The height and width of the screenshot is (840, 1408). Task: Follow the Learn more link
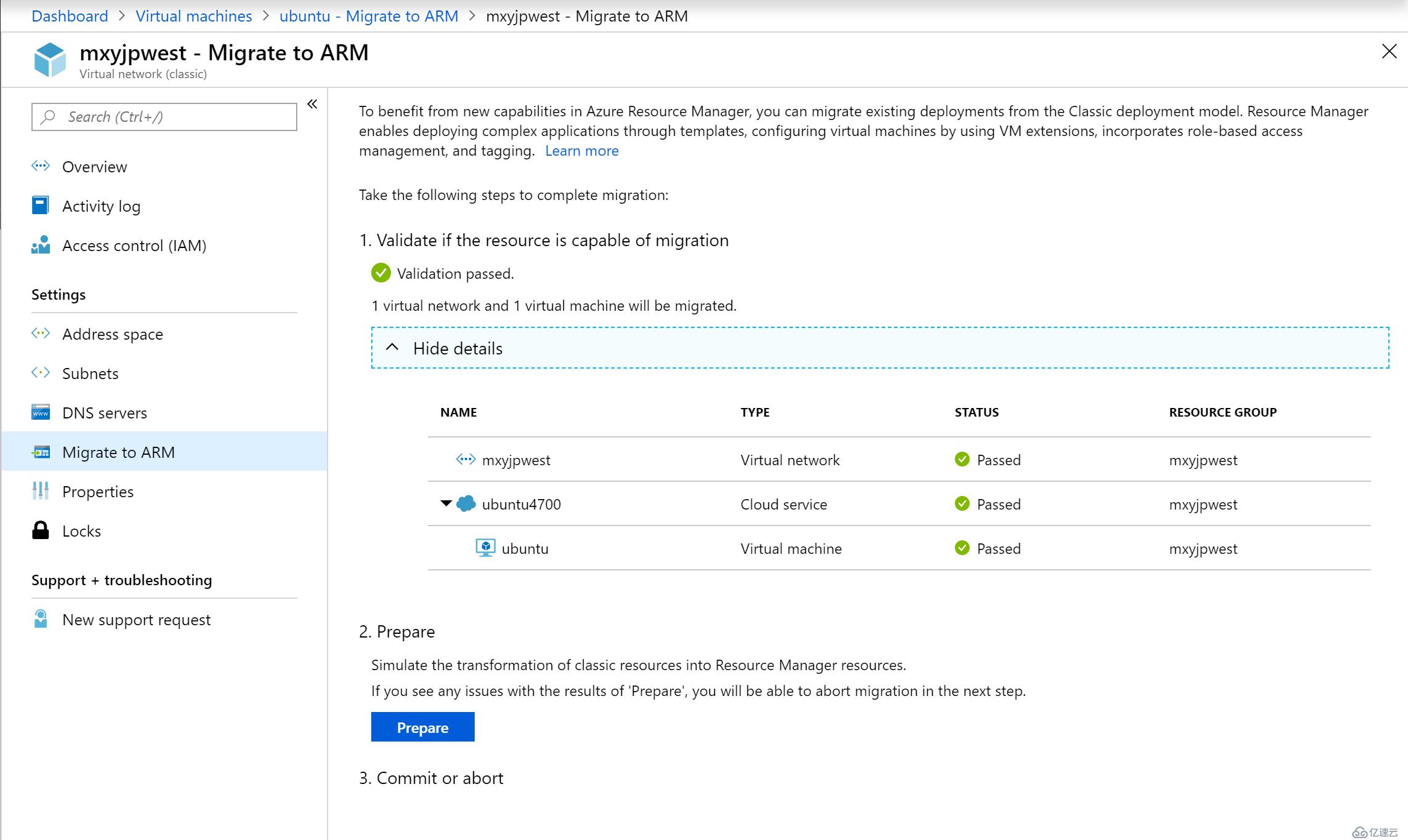[582, 151]
